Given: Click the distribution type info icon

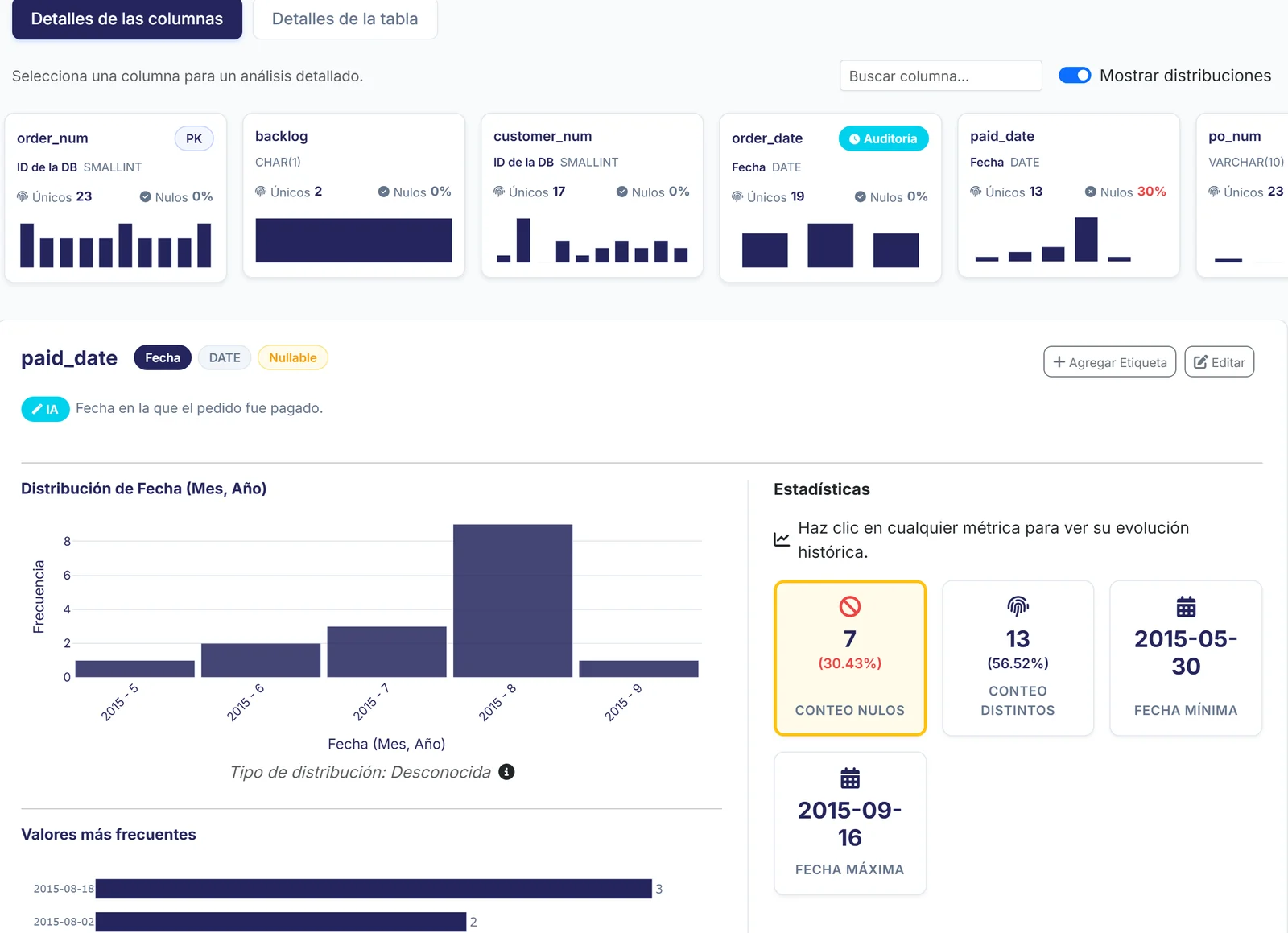Looking at the screenshot, I should coord(506,772).
